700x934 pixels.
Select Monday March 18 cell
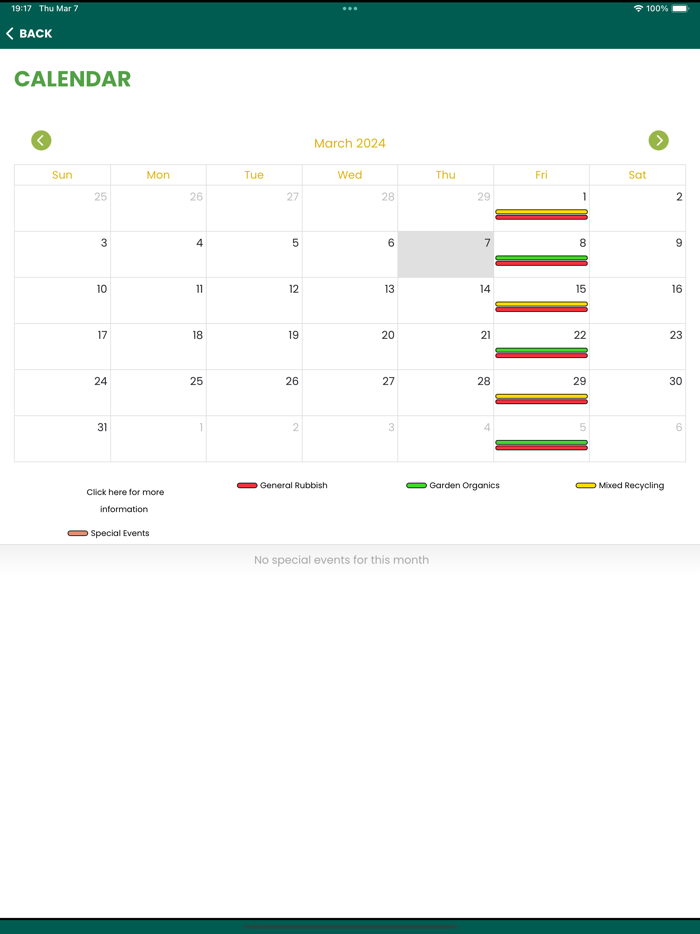click(158, 347)
